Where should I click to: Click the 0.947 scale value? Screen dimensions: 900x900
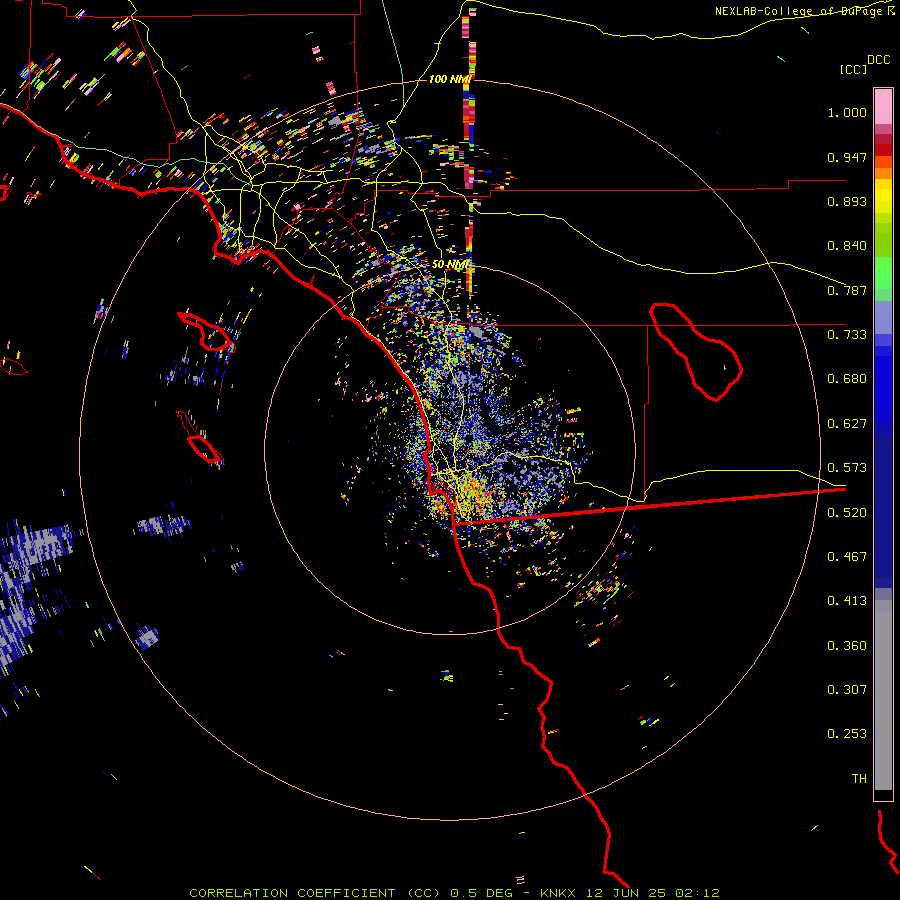847,157
